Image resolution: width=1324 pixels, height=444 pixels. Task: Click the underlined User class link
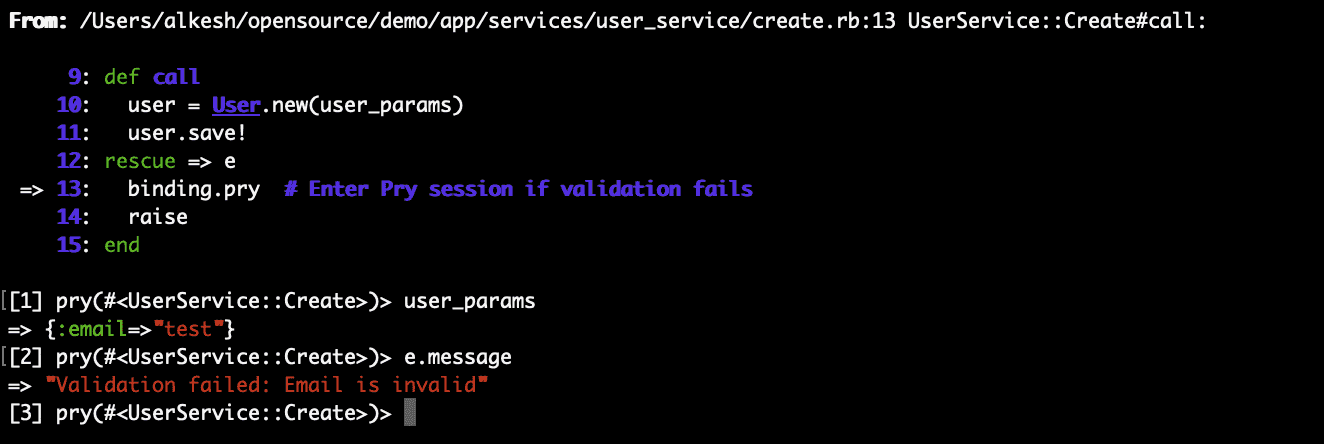pos(236,105)
